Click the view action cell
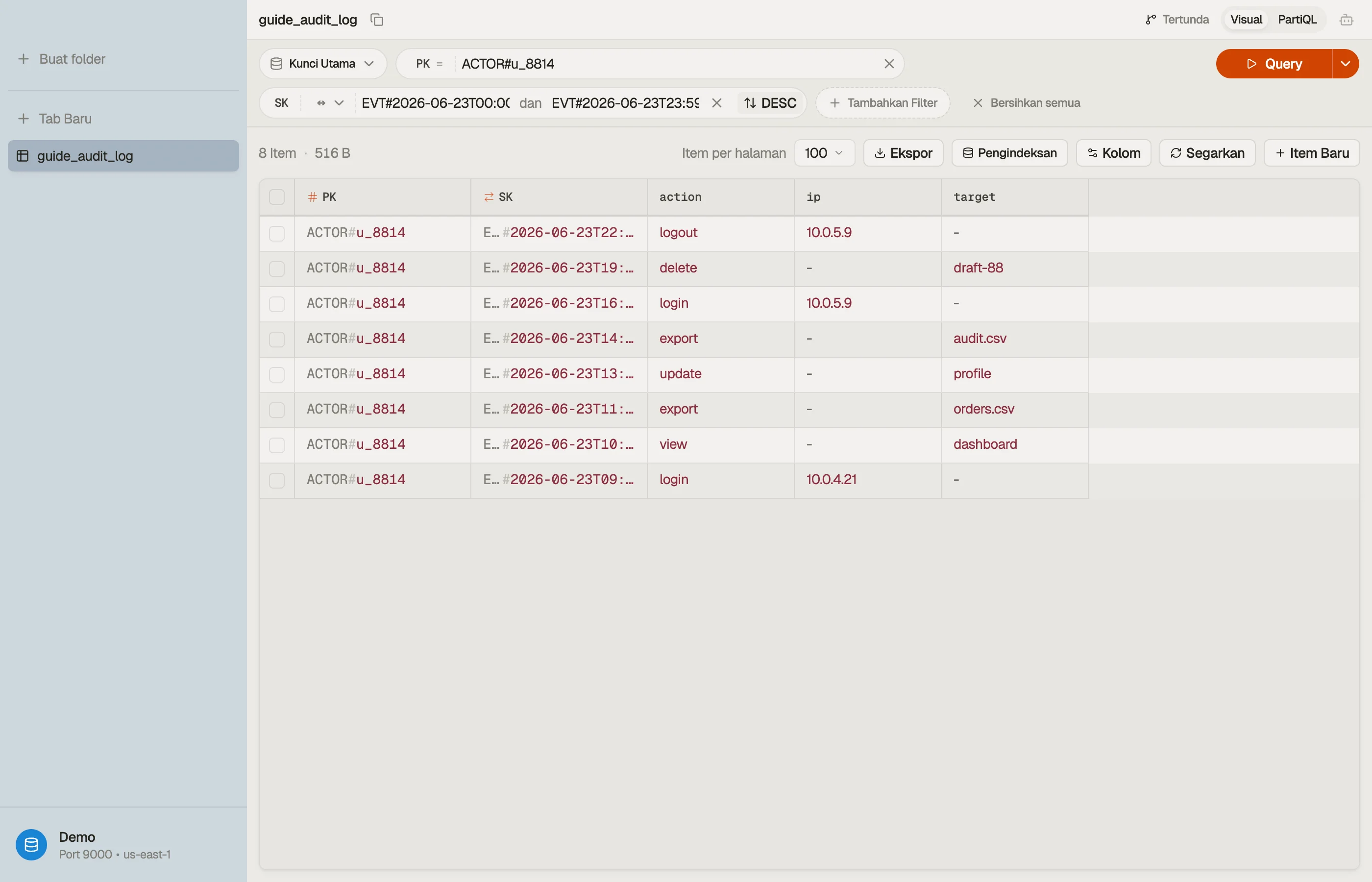Viewport: 1372px width, 882px height. pyautogui.click(x=720, y=444)
